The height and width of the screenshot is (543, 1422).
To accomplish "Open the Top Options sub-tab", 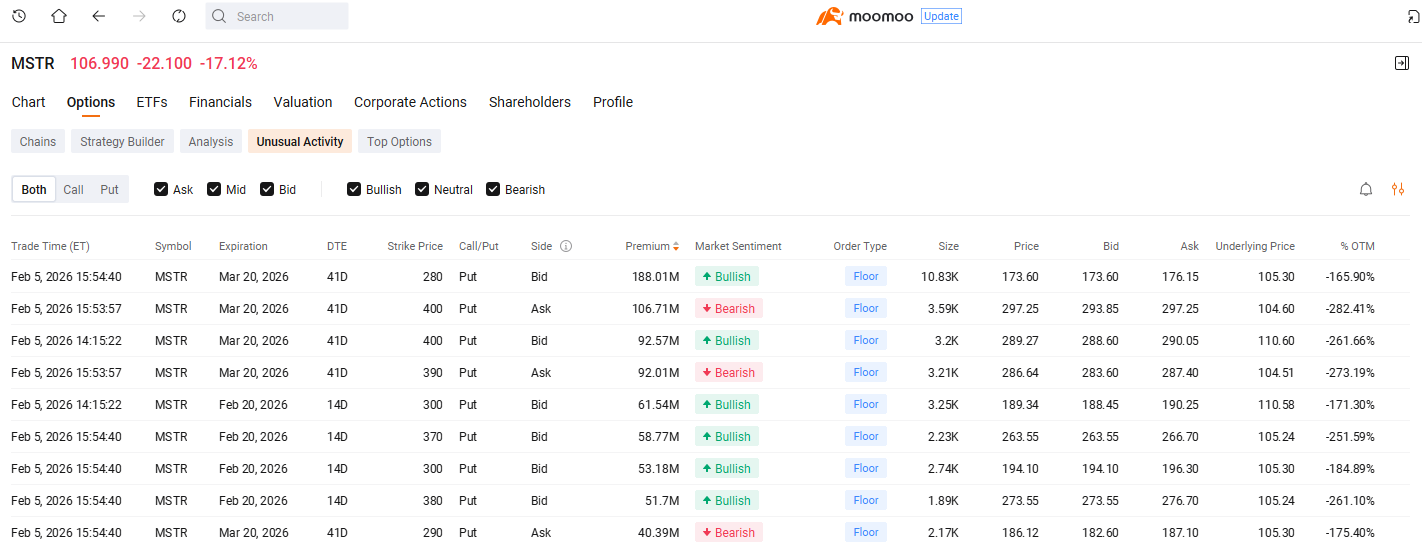I will tap(399, 141).
